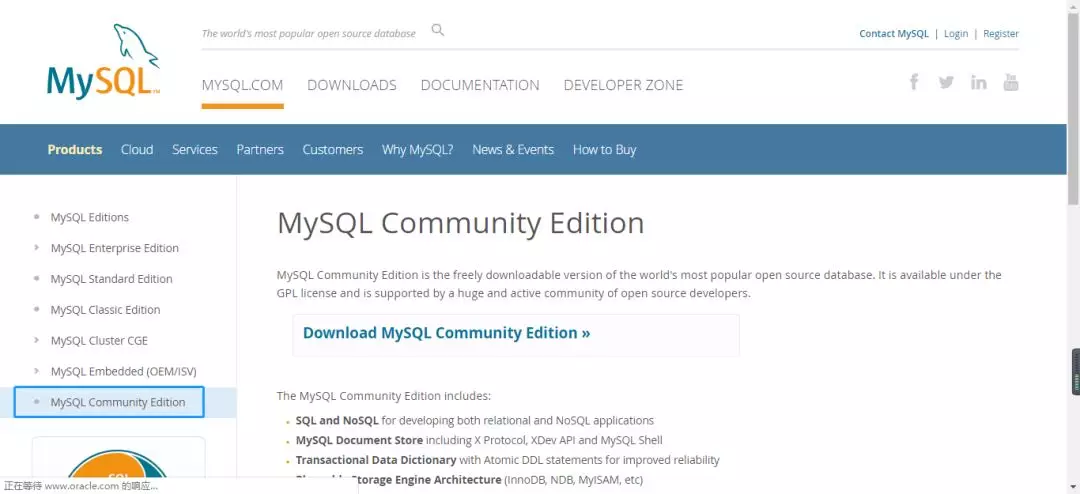This screenshot has height=494, width=1080.
Task: Select Why MySQL? in blue navigation bar
Action: (417, 150)
